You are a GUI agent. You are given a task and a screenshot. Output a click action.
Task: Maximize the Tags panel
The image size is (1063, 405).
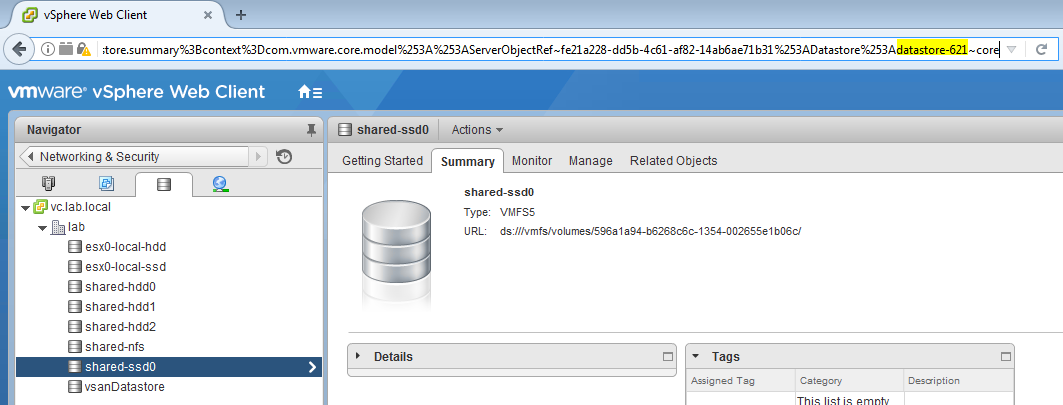click(x=1005, y=357)
